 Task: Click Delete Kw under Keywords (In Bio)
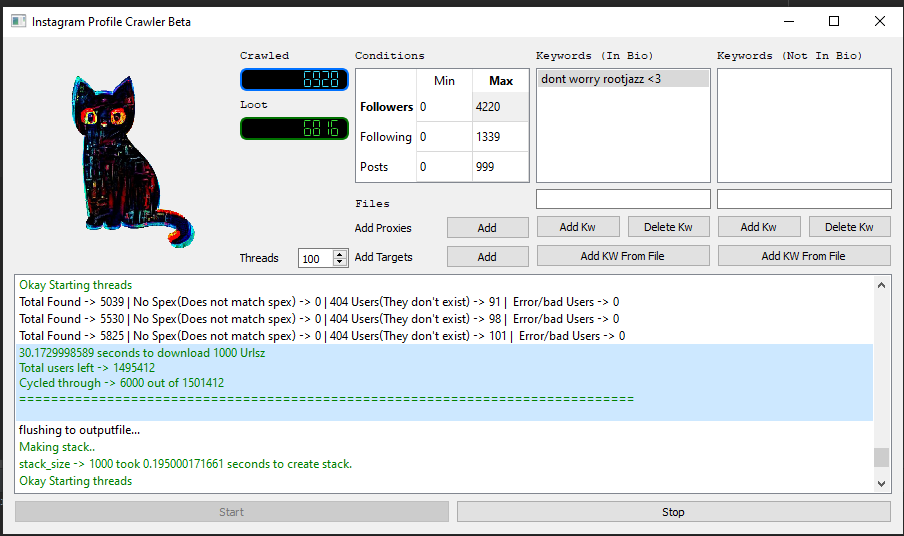(x=668, y=227)
